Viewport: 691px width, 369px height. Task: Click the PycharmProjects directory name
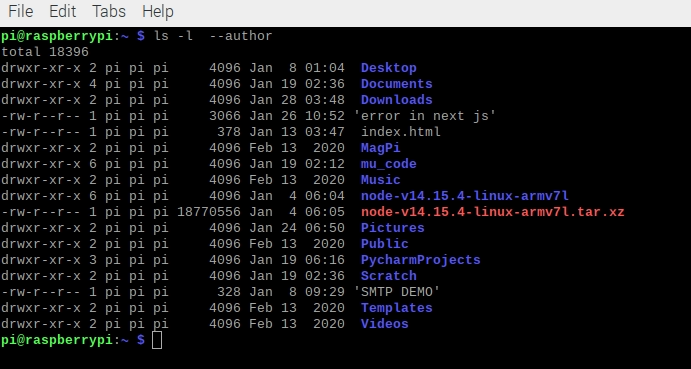click(x=421, y=260)
